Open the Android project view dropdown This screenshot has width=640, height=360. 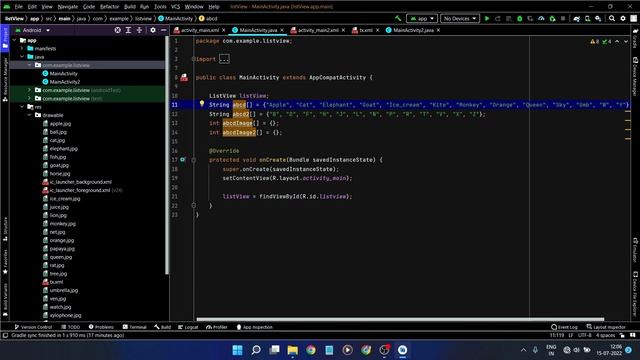(x=33, y=30)
